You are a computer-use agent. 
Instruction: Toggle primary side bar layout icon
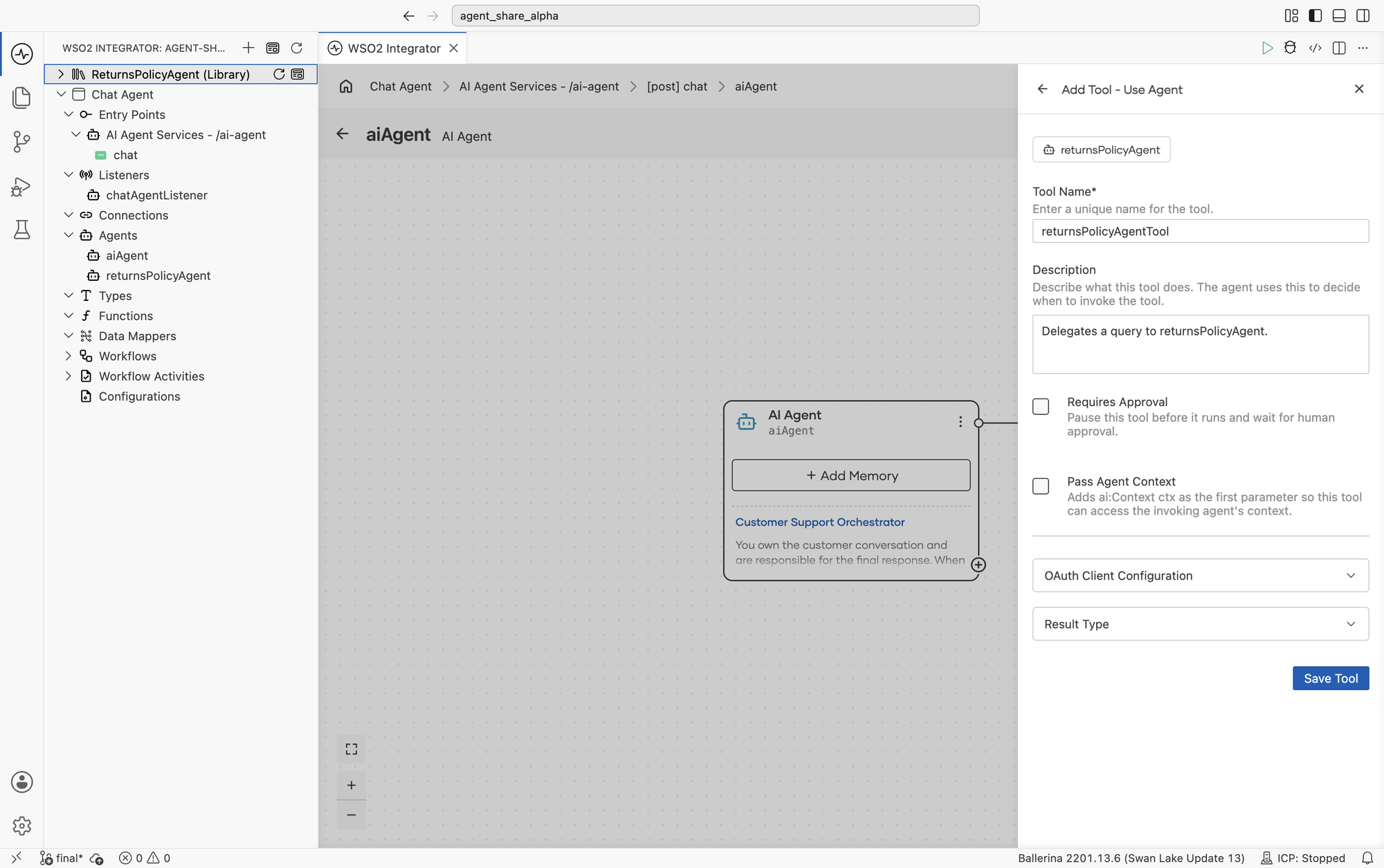click(x=1315, y=15)
